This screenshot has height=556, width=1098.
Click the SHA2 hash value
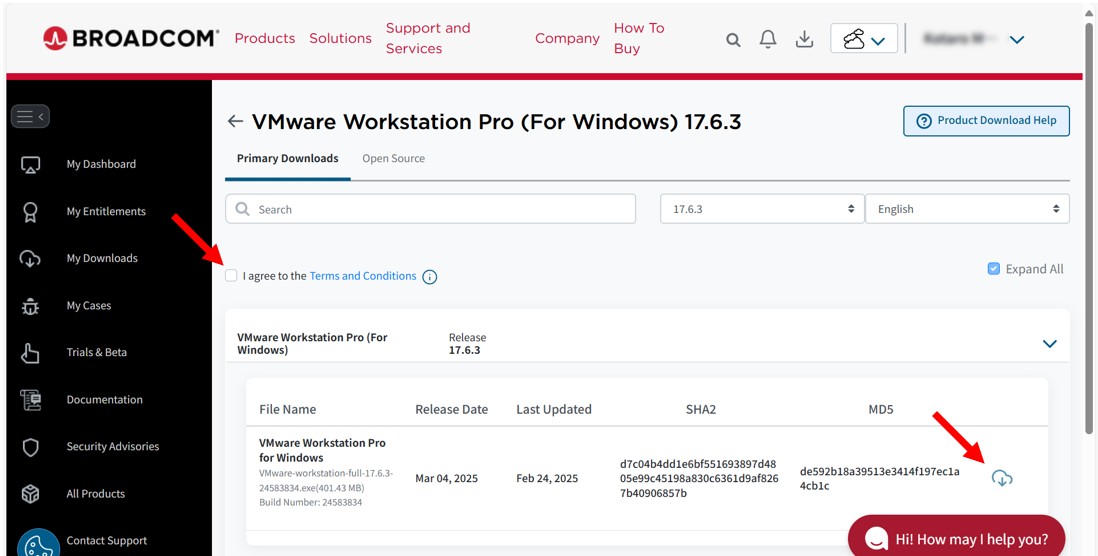click(698, 479)
